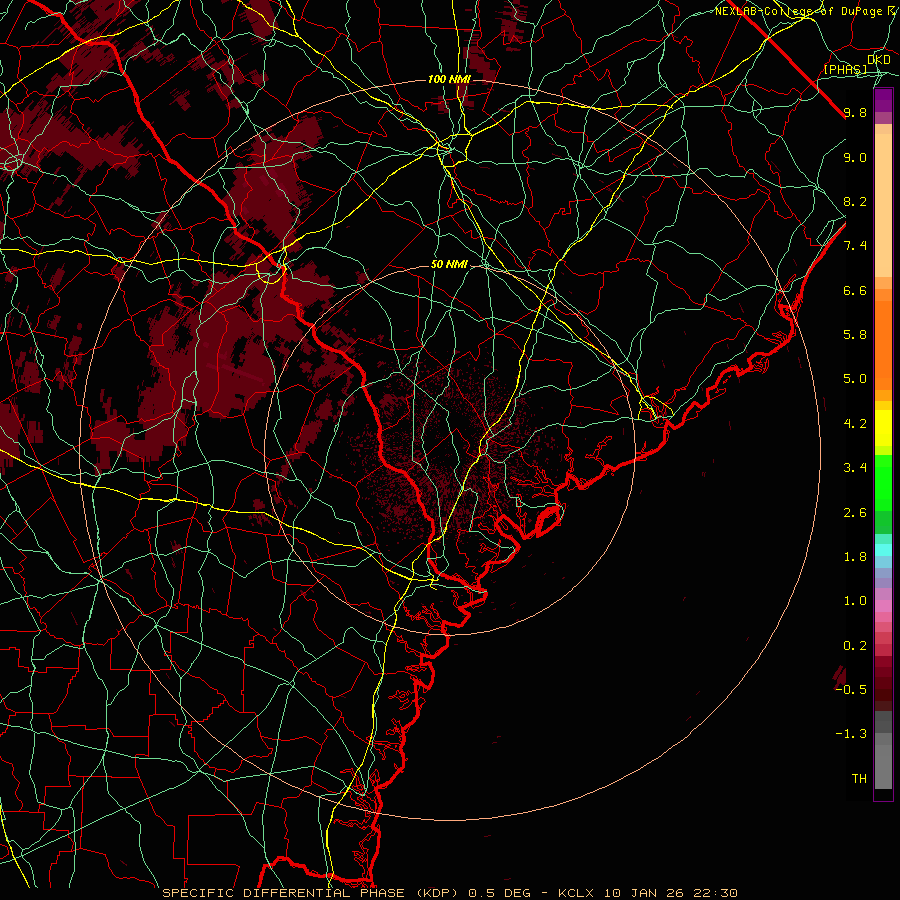The height and width of the screenshot is (900, 900).
Task: Click the 2.6 scale value
Action: tap(855, 513)
